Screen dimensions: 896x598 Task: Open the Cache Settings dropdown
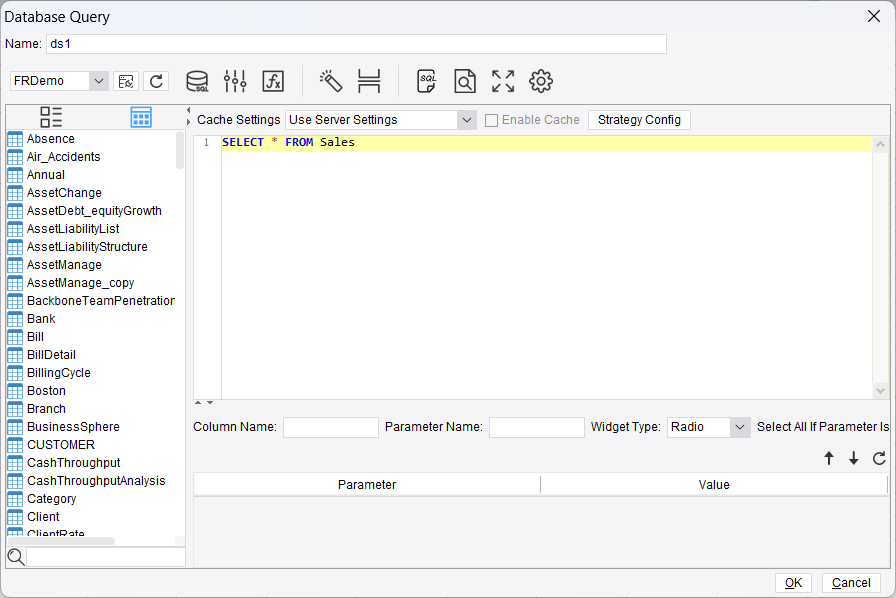(x=466, y=119)
